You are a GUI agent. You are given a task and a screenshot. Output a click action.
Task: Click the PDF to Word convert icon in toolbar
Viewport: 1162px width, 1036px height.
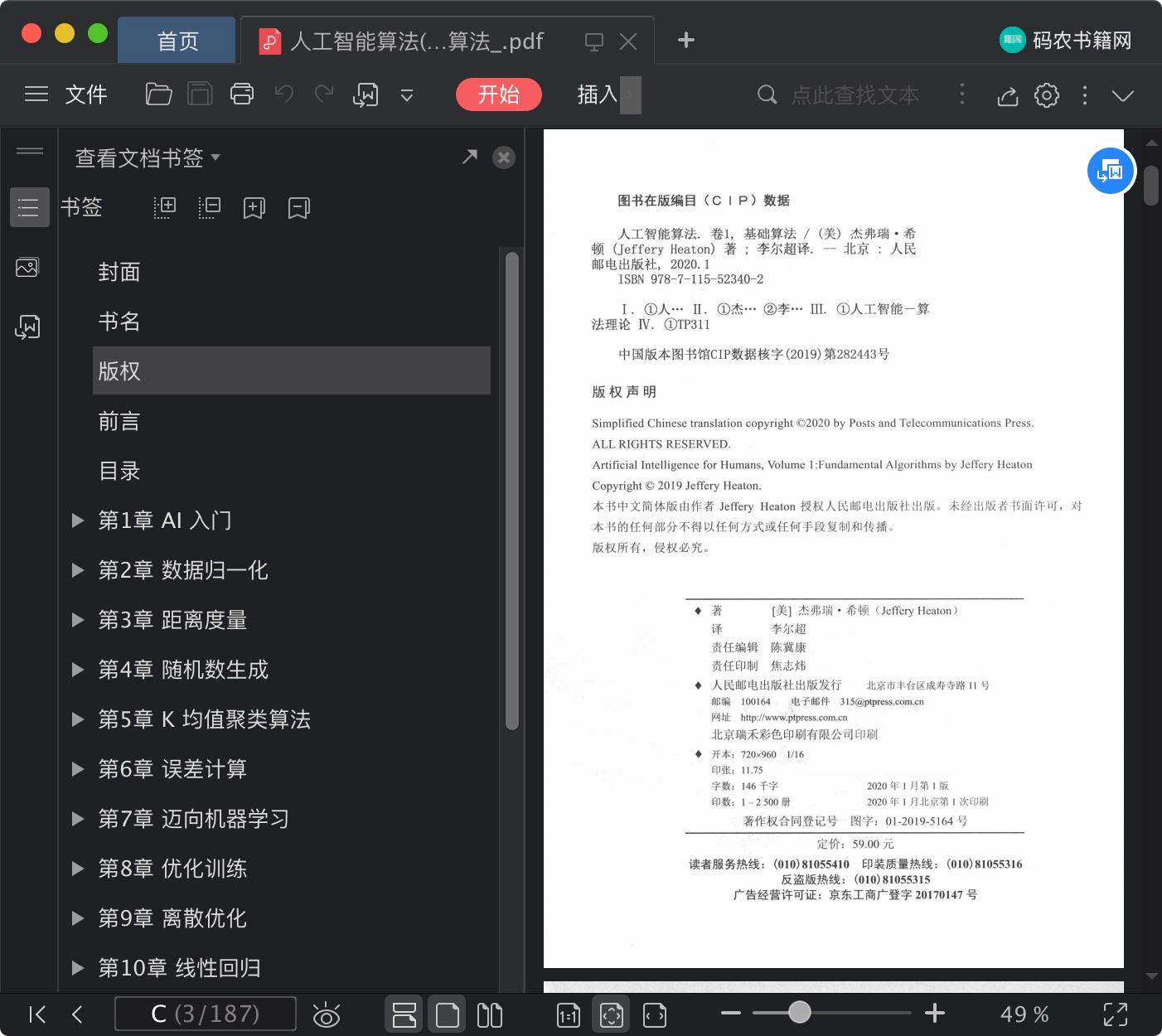click(x=366, y=94)
